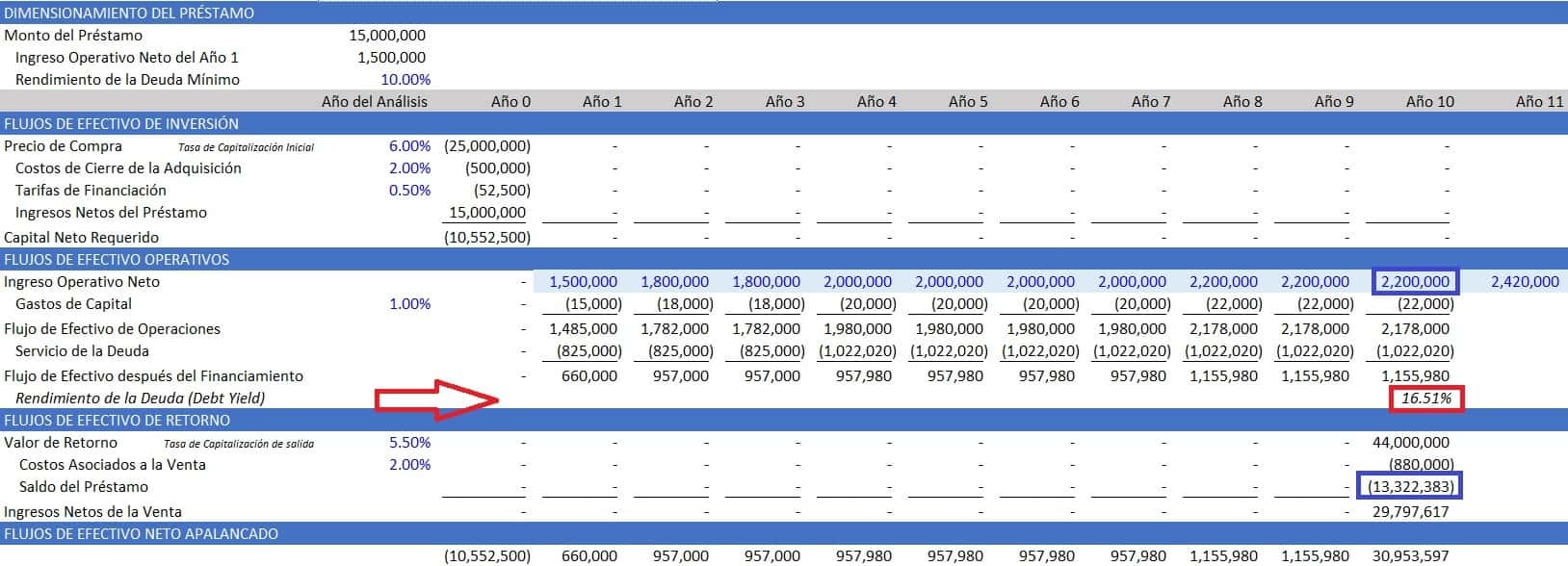Select the Año 10 leveraged cash flow 30,953,597

1410,556
